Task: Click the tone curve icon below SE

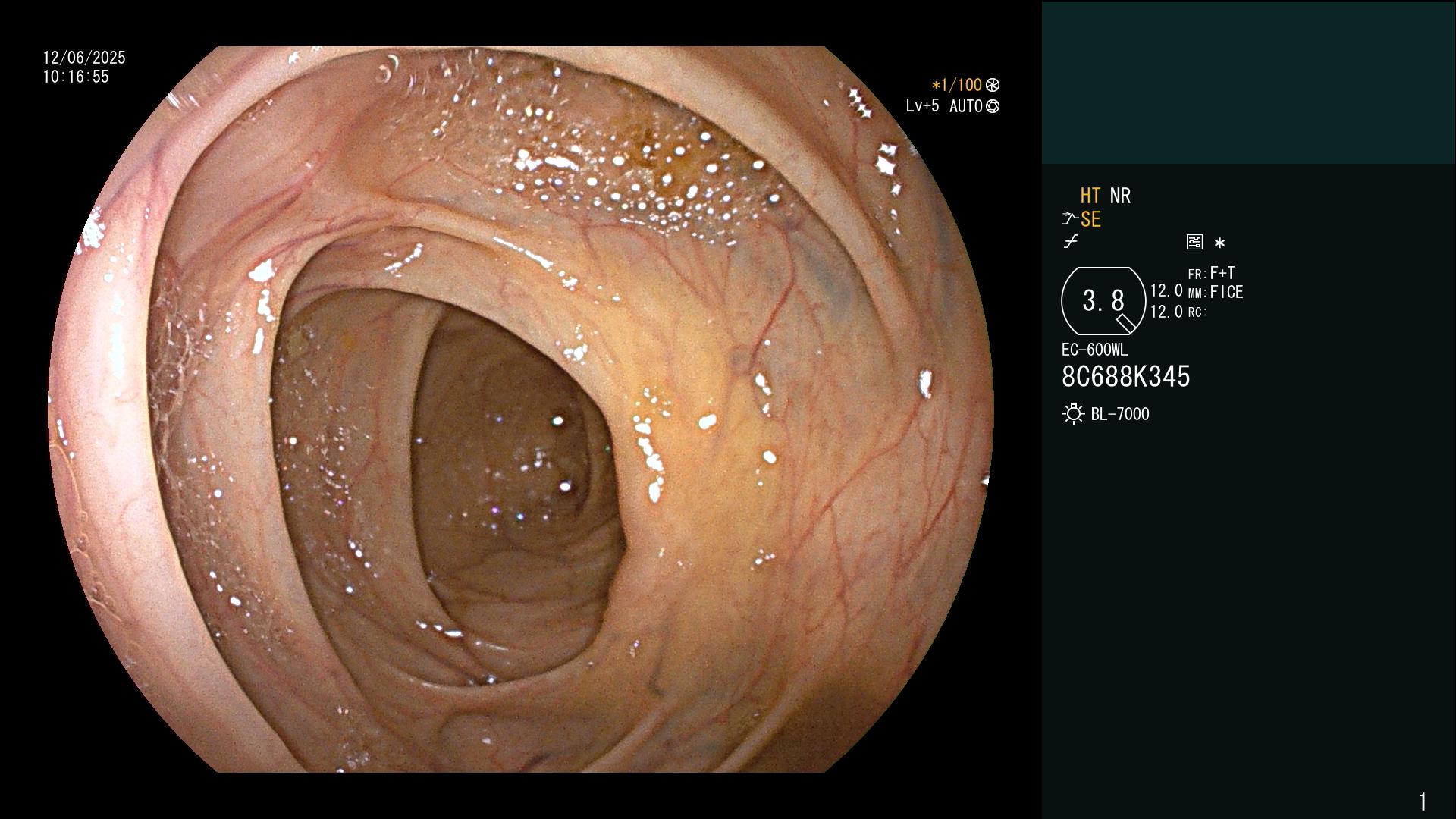Action: tap(1070, 242)
